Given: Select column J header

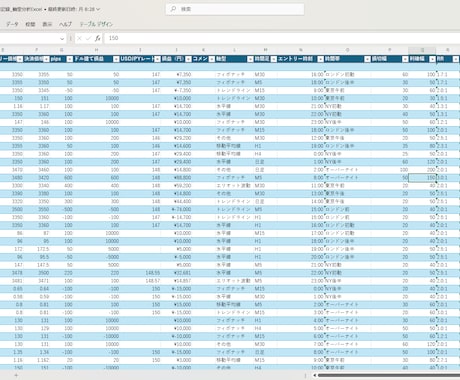Looking at the screenshot, I should pos(176,50).
